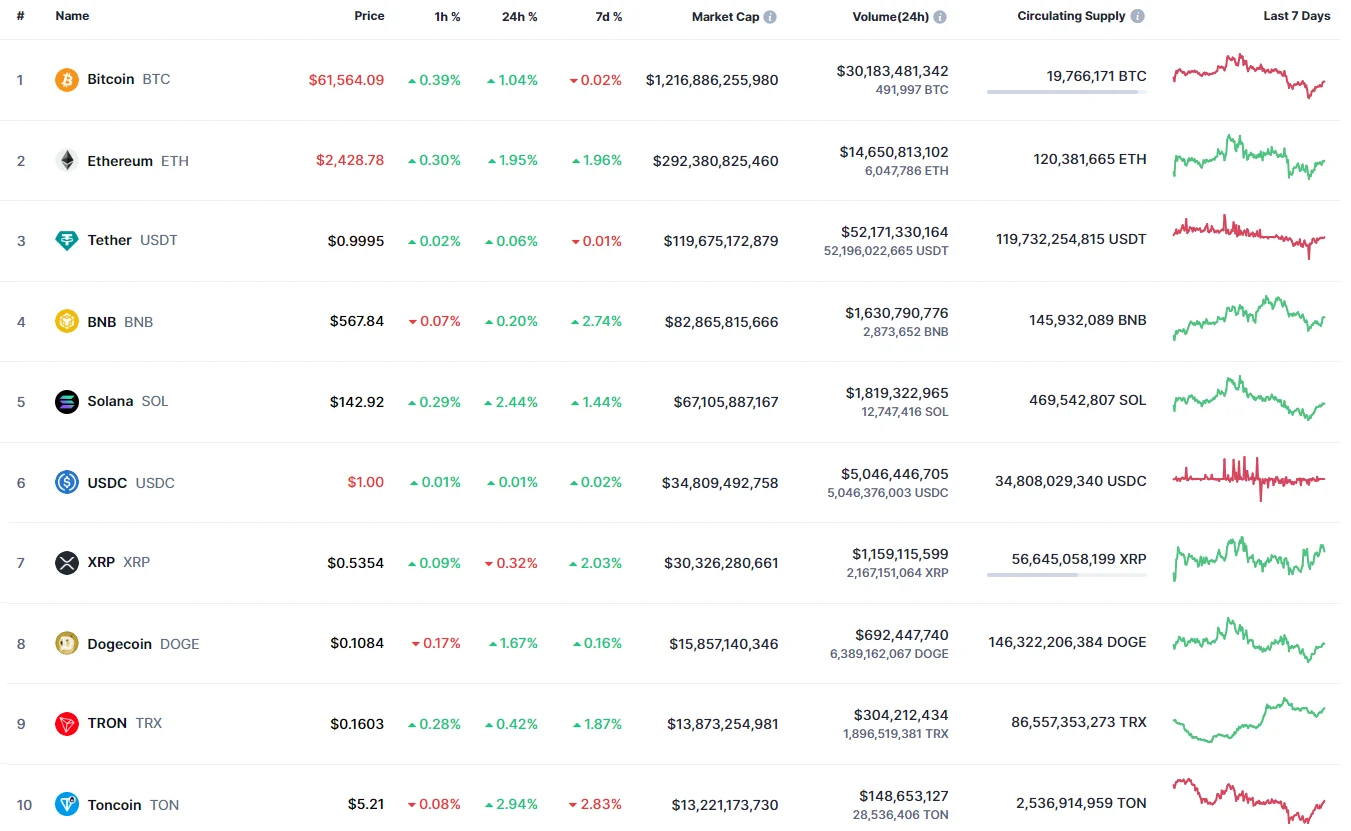This screenshot has width=1351, height=831.
Task: Click the Solana logo icon
Action: pyautogui.click(x=67, y=402)
